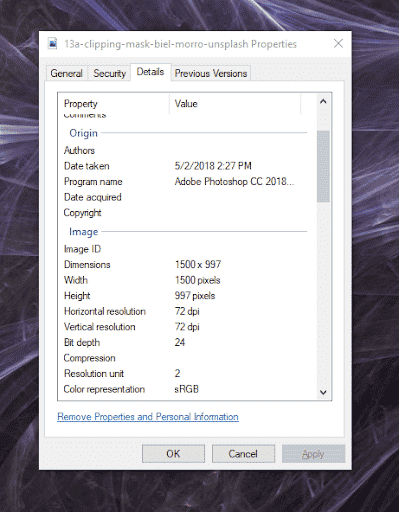
Task: Switch to the General tab
Action: click(66, 73)
